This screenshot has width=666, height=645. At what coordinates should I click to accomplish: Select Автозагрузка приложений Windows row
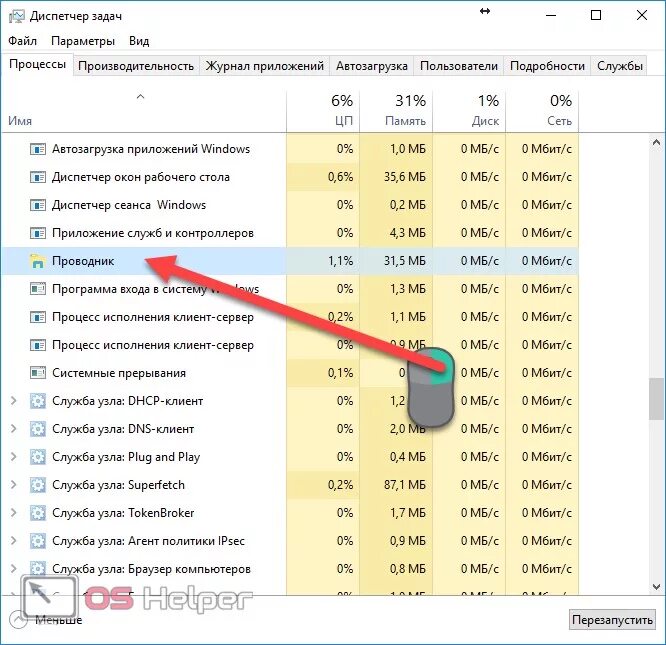tap(290, 149)
